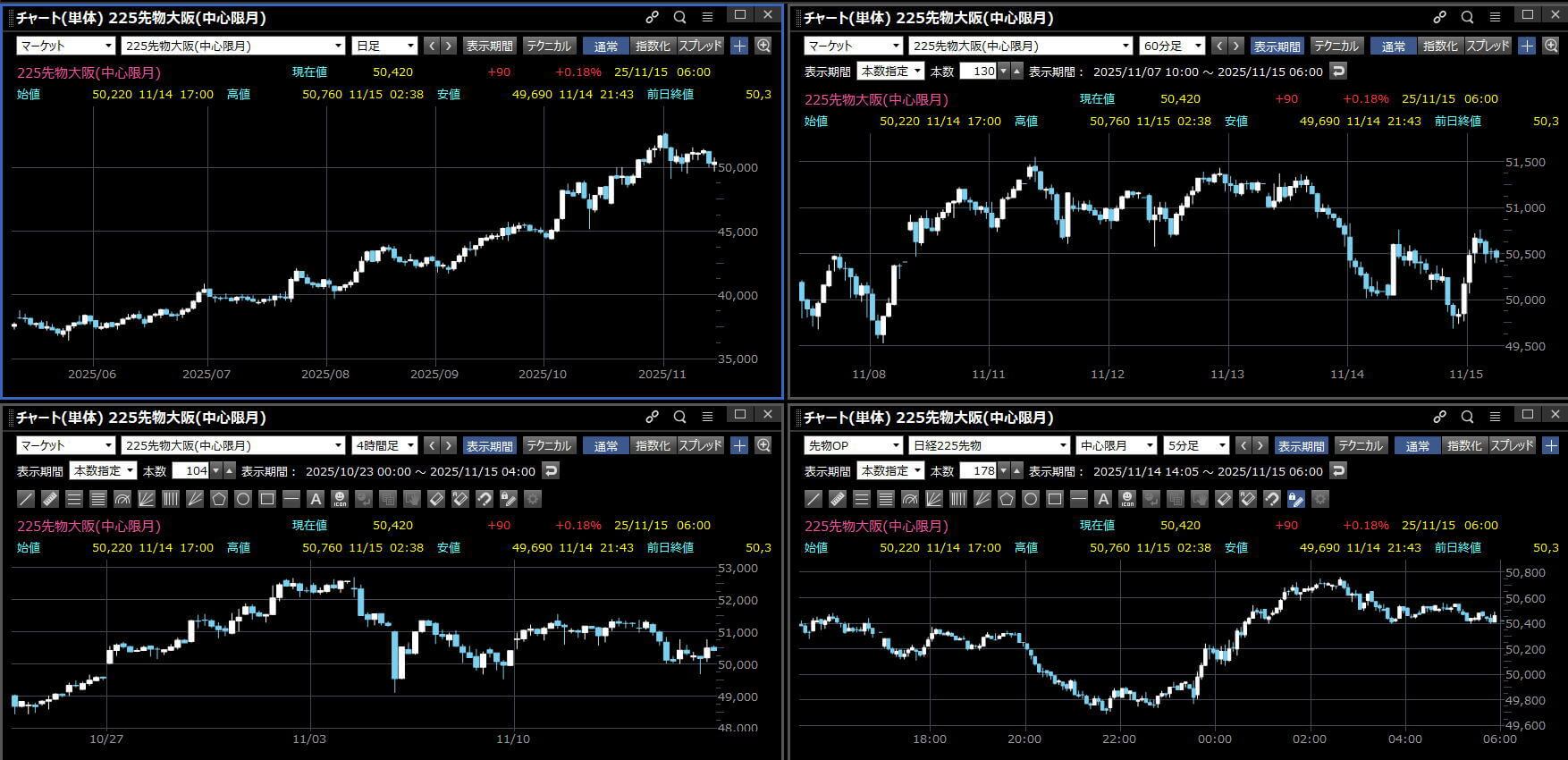This screenshot has height=760, width=1568.
Task: Open the 日足 timeframe dropdown
Action: (385, 46)
